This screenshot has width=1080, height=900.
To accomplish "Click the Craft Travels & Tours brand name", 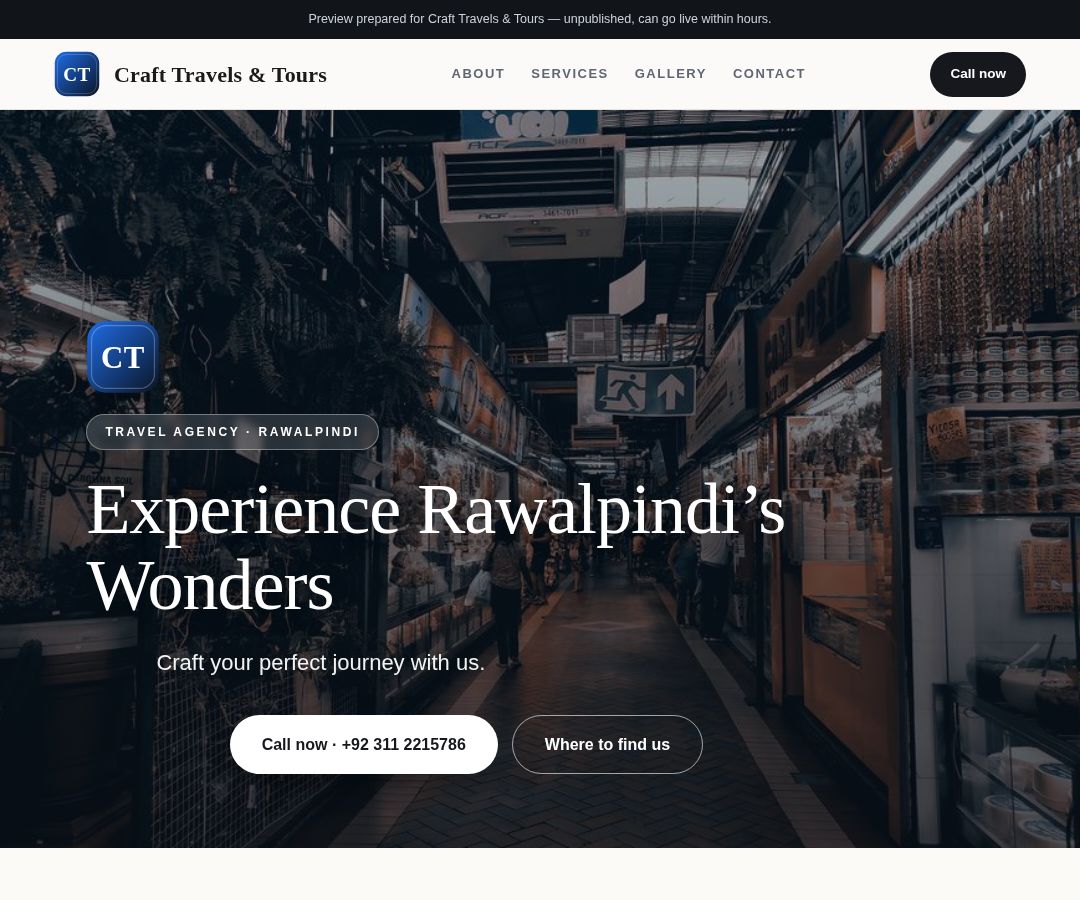I will pyautogui.click(x=220, y=74).
